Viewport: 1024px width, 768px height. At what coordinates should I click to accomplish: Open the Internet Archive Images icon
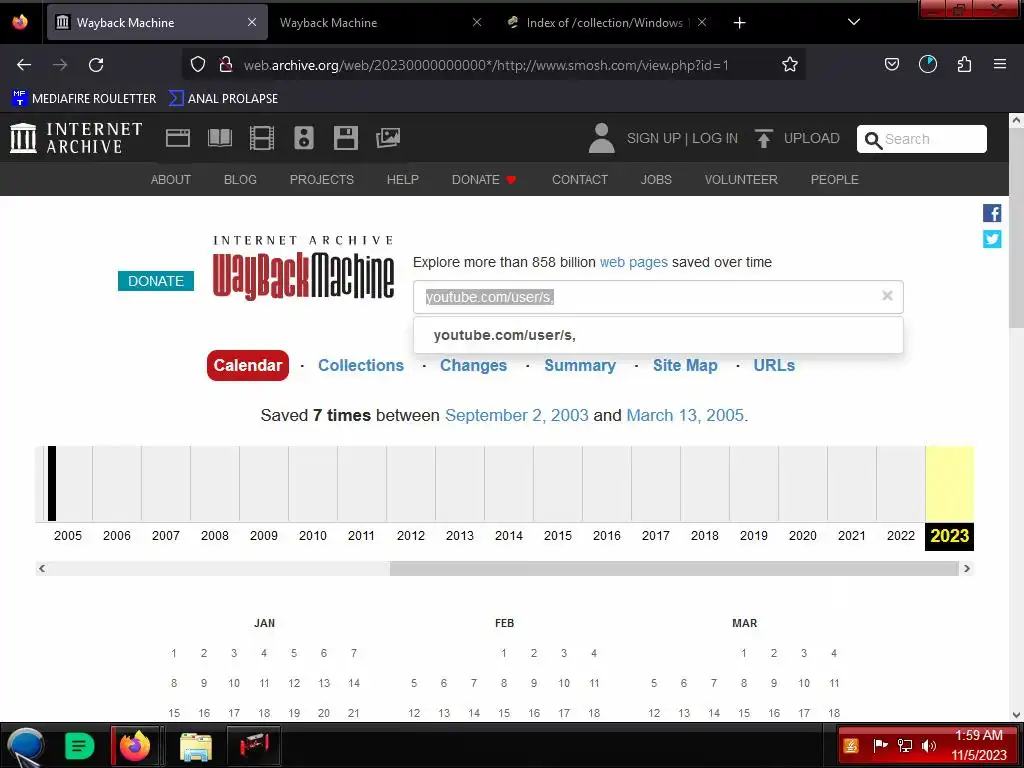tap(388, 138)
